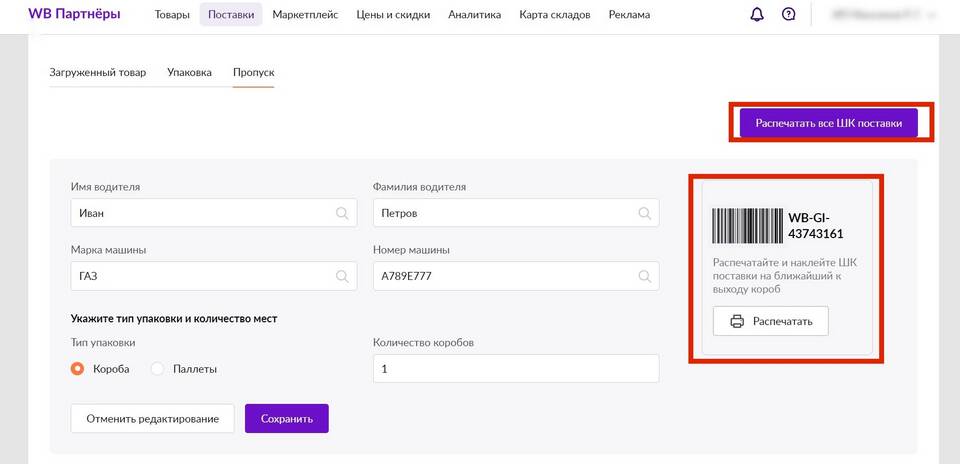Click the Распечатать barcode button
The width and height of the screenshot is (960, 464).
[770, 321]
